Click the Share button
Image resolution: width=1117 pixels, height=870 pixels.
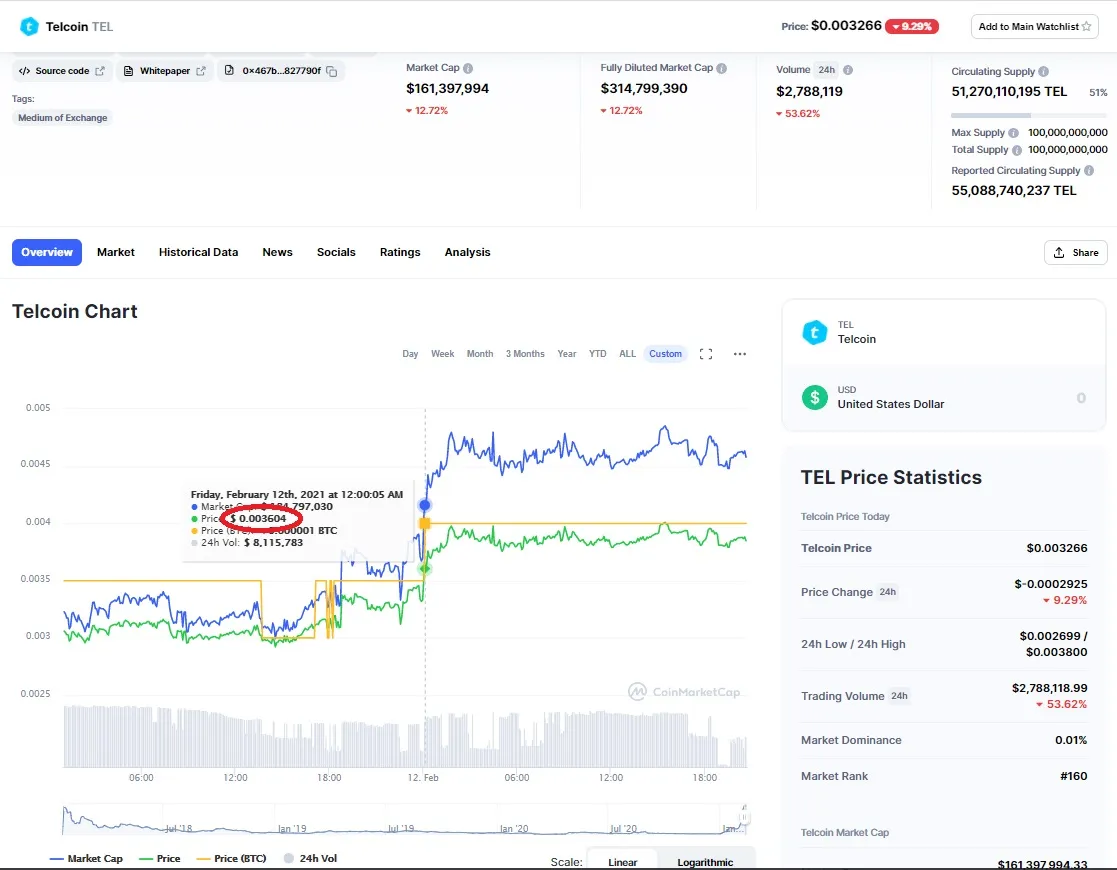(1076, 253)
